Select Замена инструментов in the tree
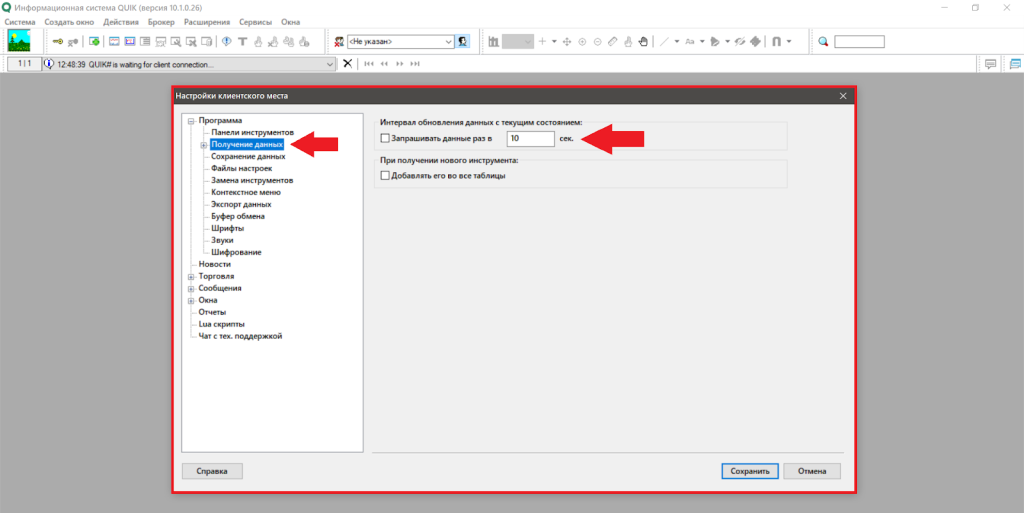Screen dimensions: 1024x513 (252, 180)
